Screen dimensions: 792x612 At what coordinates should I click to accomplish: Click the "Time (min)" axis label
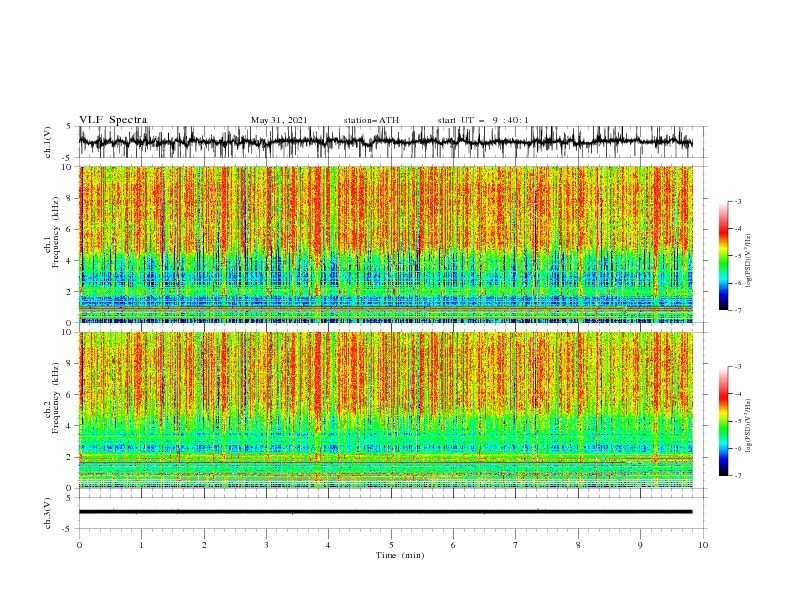click(400, 555)
